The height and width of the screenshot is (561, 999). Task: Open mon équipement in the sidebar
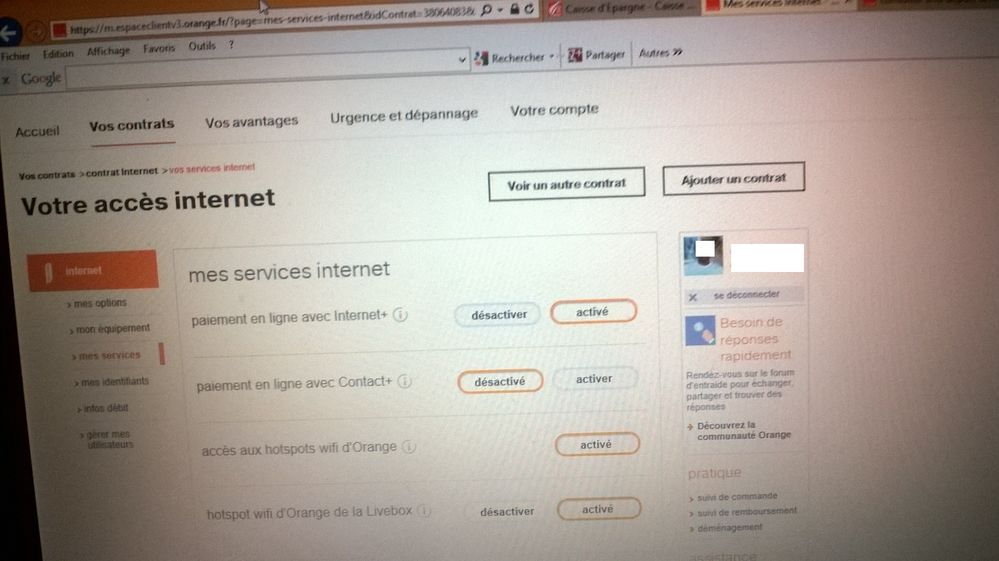111,329
